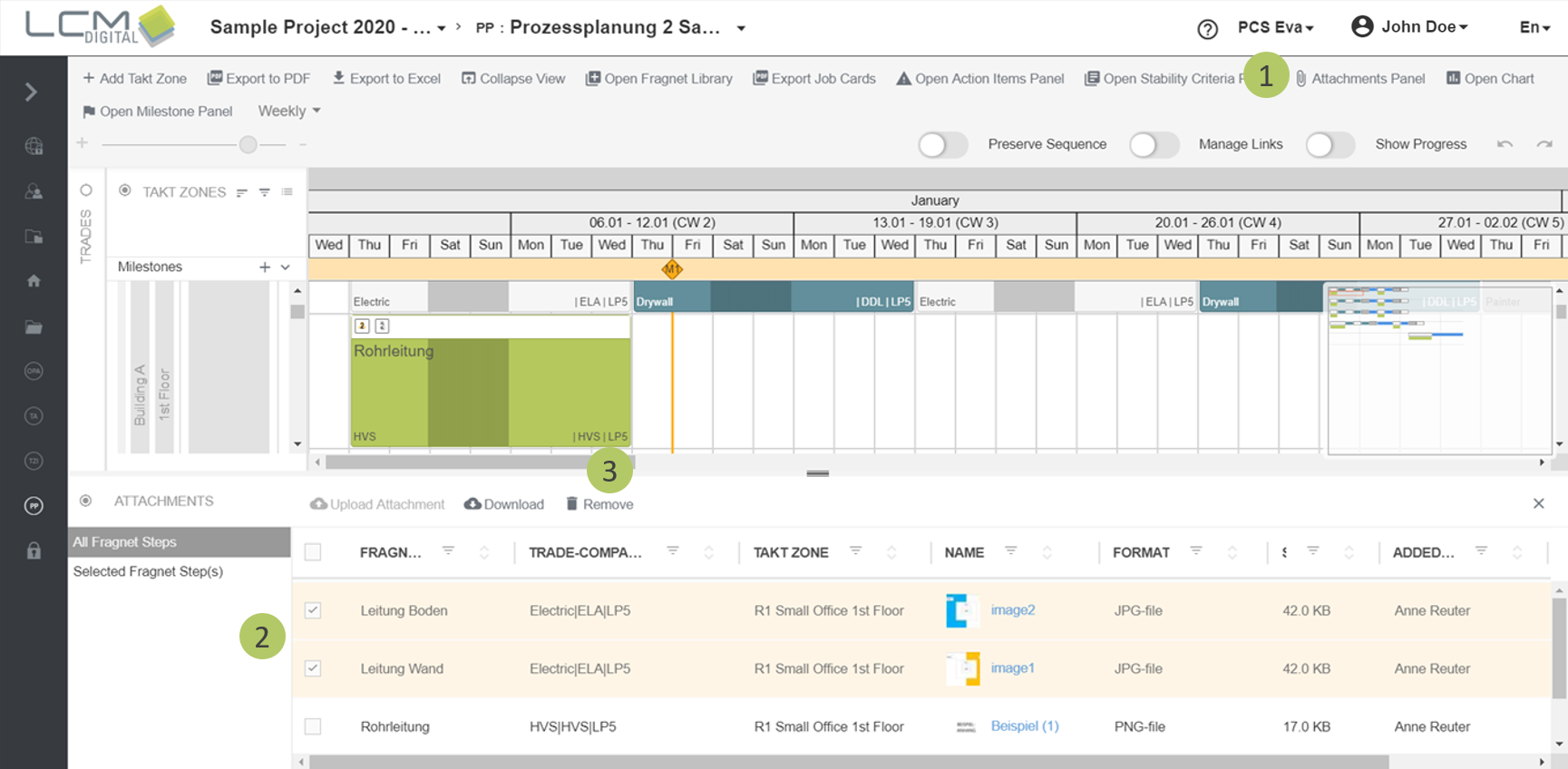The height and width of the screenshot is (769, 1568).
Task: Close the Attachments panel
Action: point(1538,503)
